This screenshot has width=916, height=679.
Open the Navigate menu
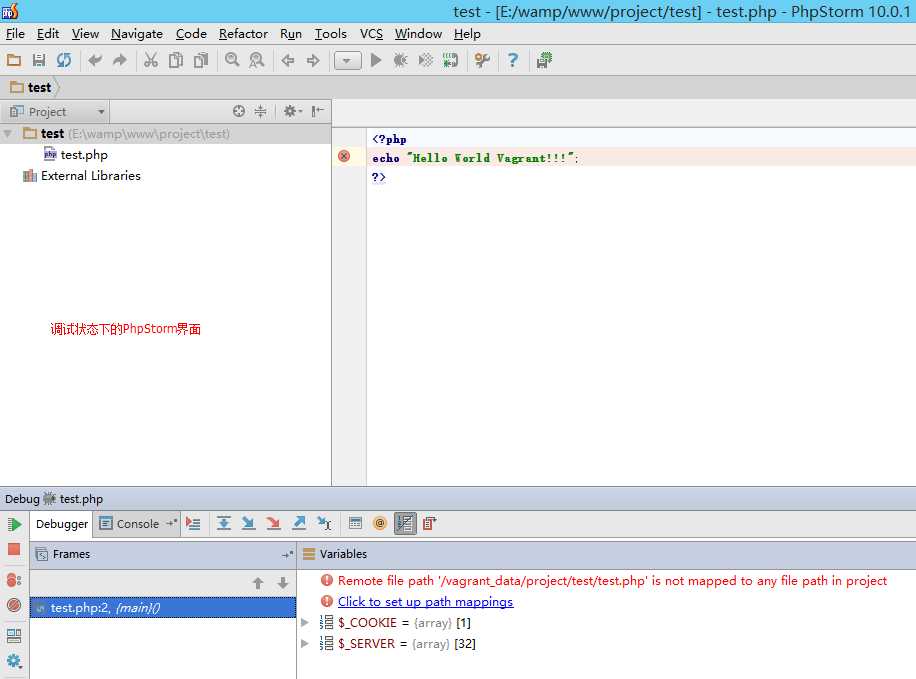coord(137,34)
